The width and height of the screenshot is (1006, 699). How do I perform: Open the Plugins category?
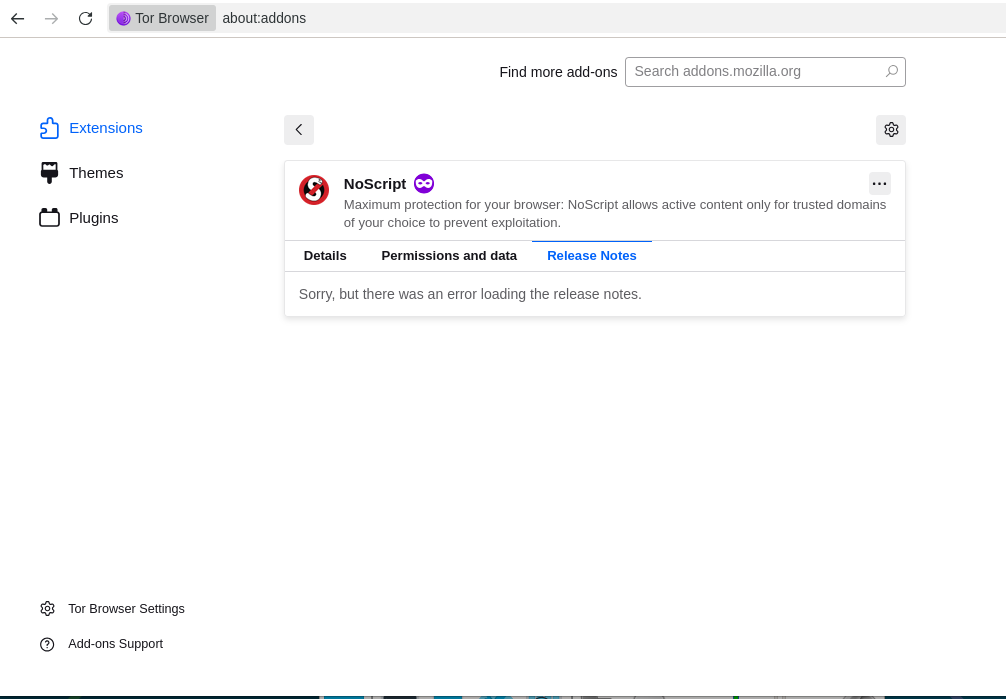coord(79,218)
